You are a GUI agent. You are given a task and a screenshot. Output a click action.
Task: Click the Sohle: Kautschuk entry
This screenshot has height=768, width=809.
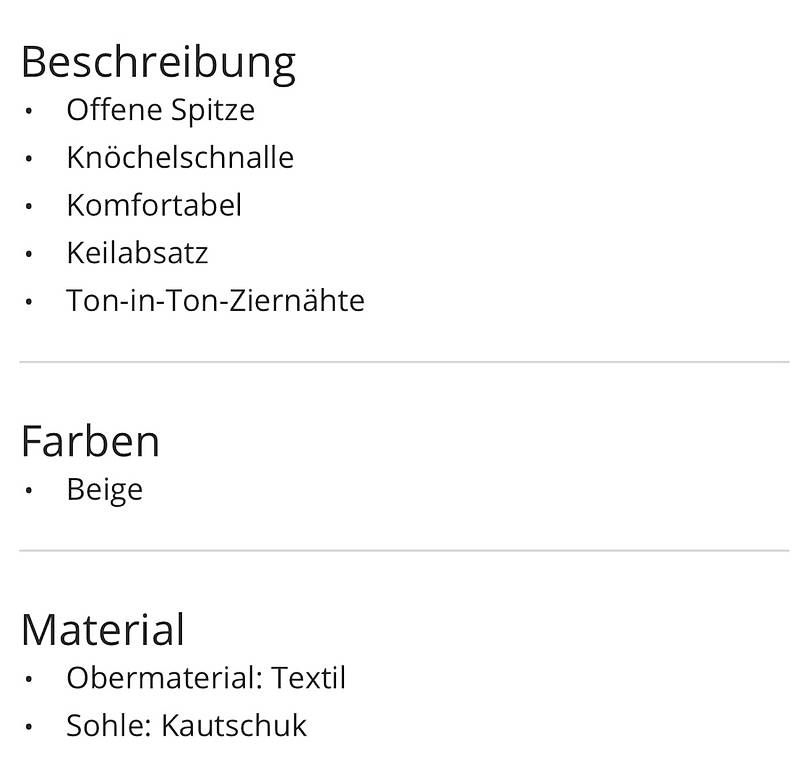point(186,726)
